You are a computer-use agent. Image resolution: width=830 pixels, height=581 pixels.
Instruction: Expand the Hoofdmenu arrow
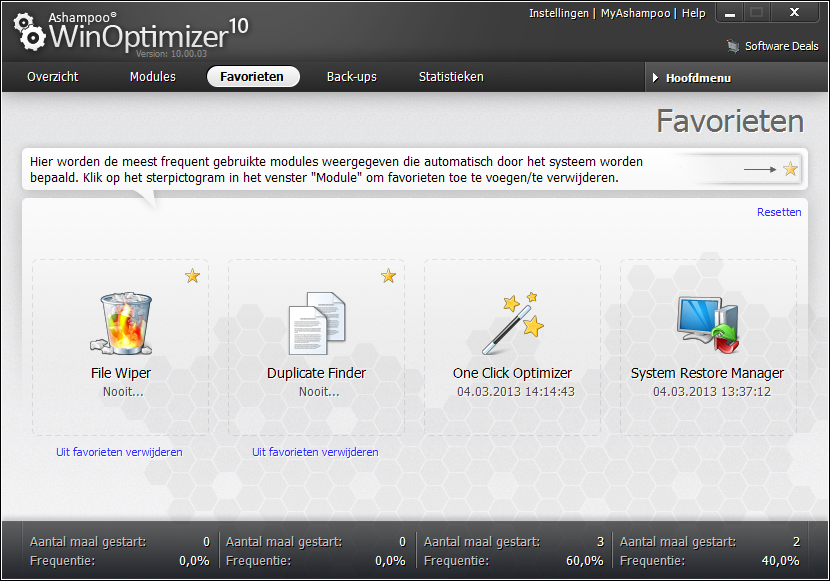pyautogui.click(x=655, y=78)
